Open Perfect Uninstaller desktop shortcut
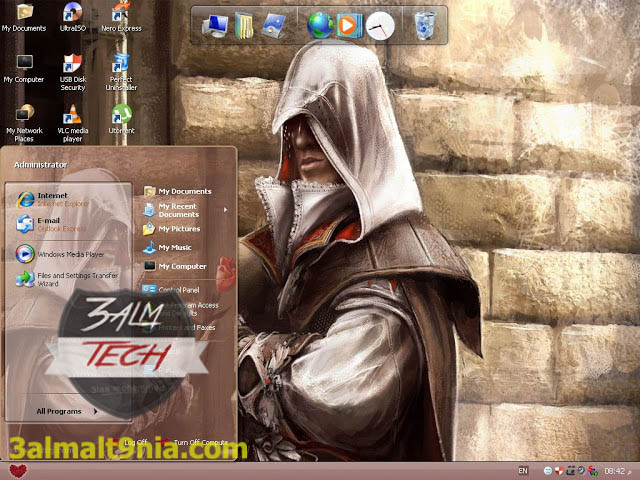This screenshot has width=640, height=480. (121, 72)
